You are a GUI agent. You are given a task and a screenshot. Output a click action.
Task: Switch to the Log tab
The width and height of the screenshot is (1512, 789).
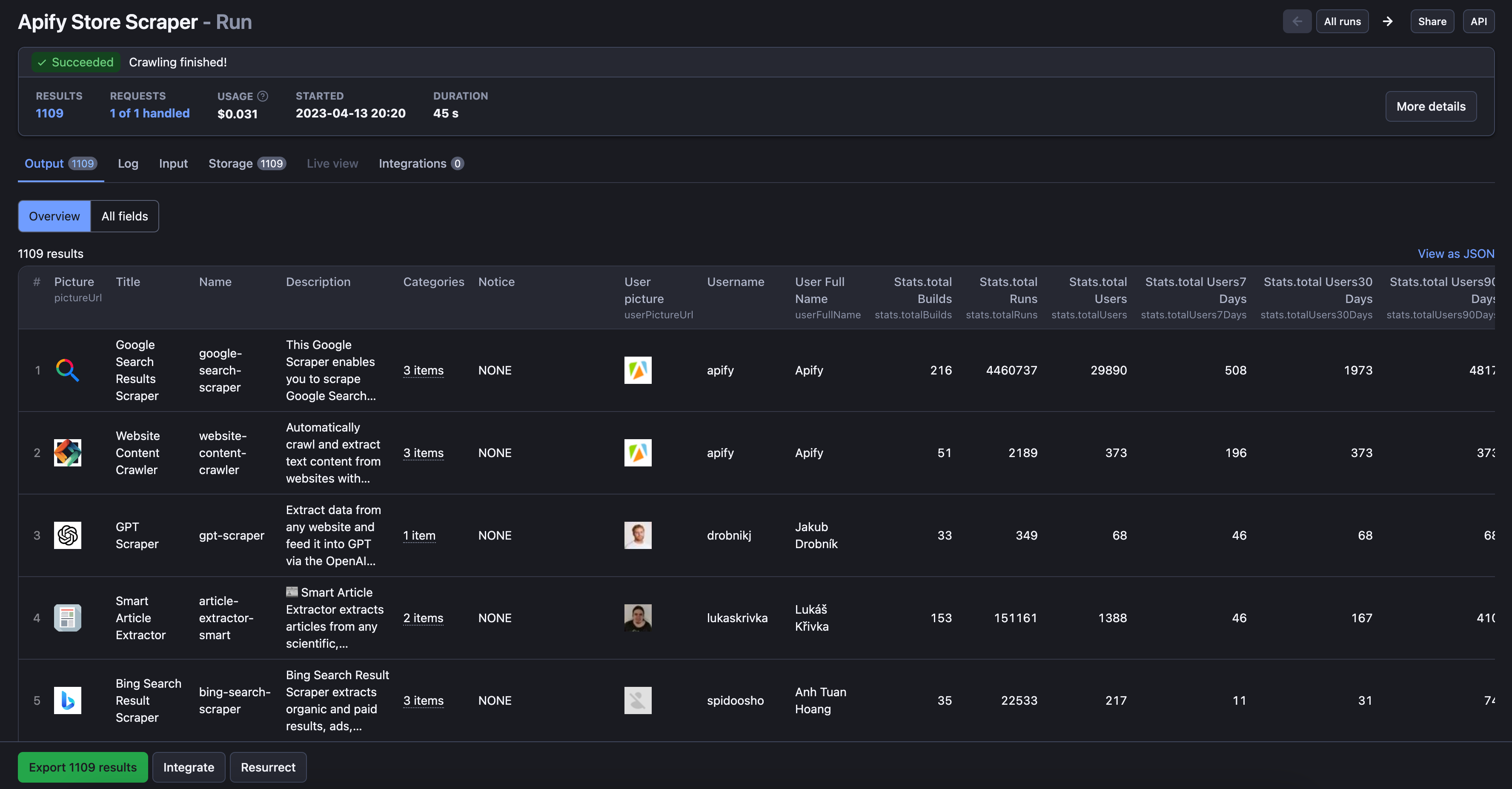[128, 164]
